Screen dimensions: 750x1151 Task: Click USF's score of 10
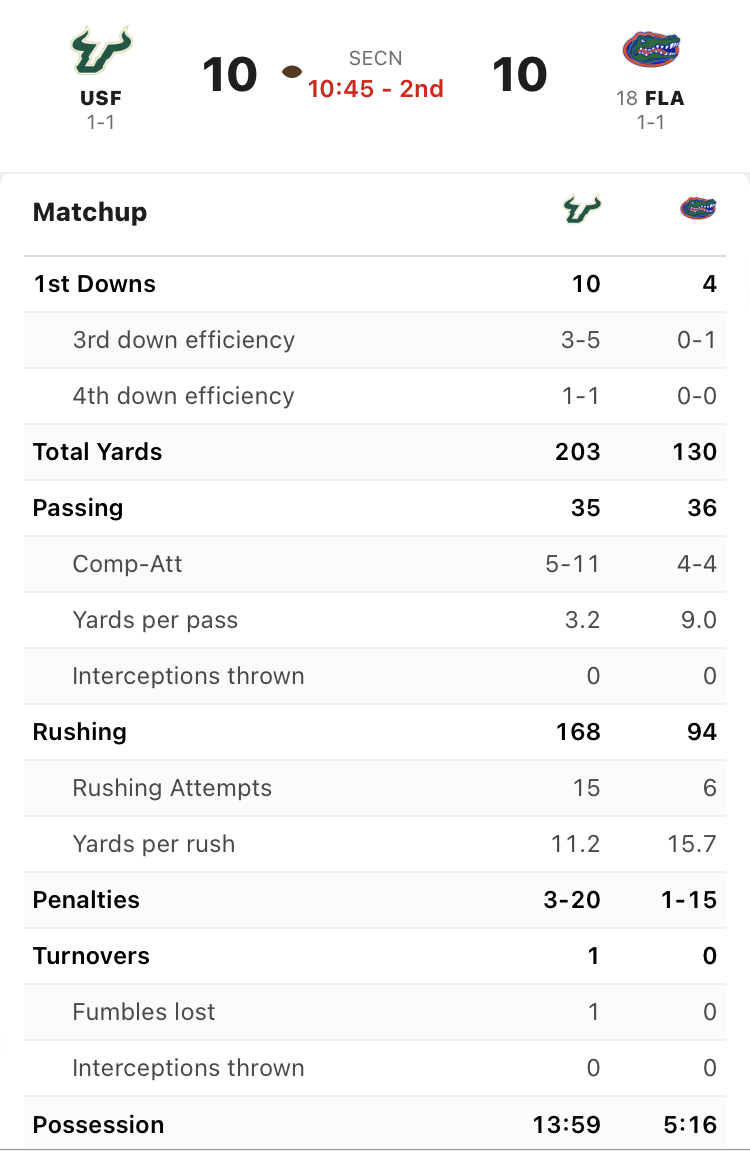coord(230,75)
